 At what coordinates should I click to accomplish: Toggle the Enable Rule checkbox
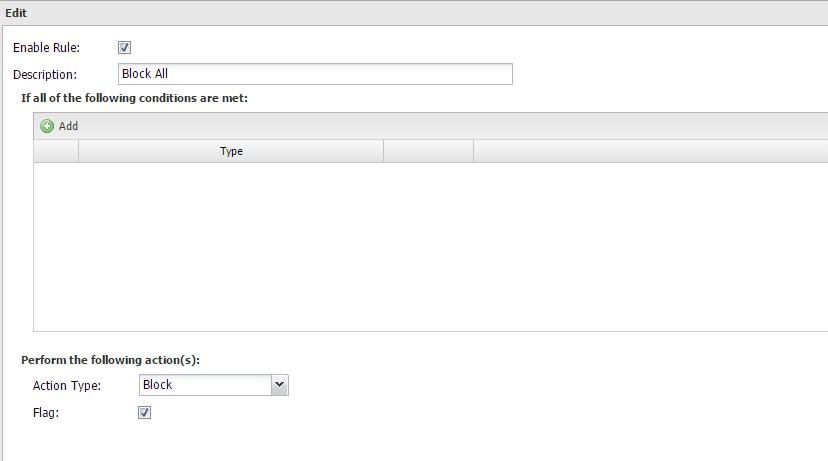click(x=125, y=47)
